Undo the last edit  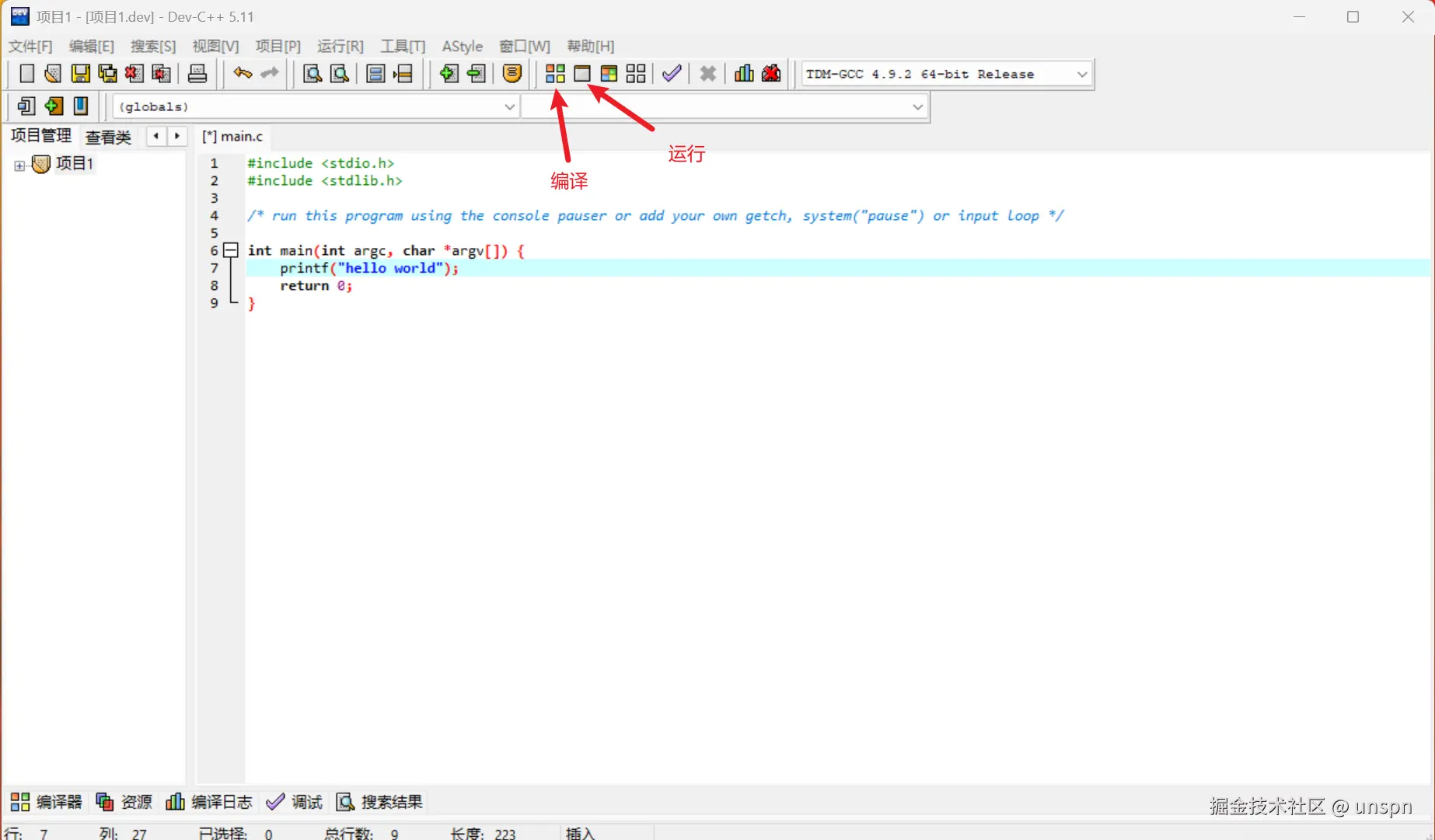pos(243,74)
